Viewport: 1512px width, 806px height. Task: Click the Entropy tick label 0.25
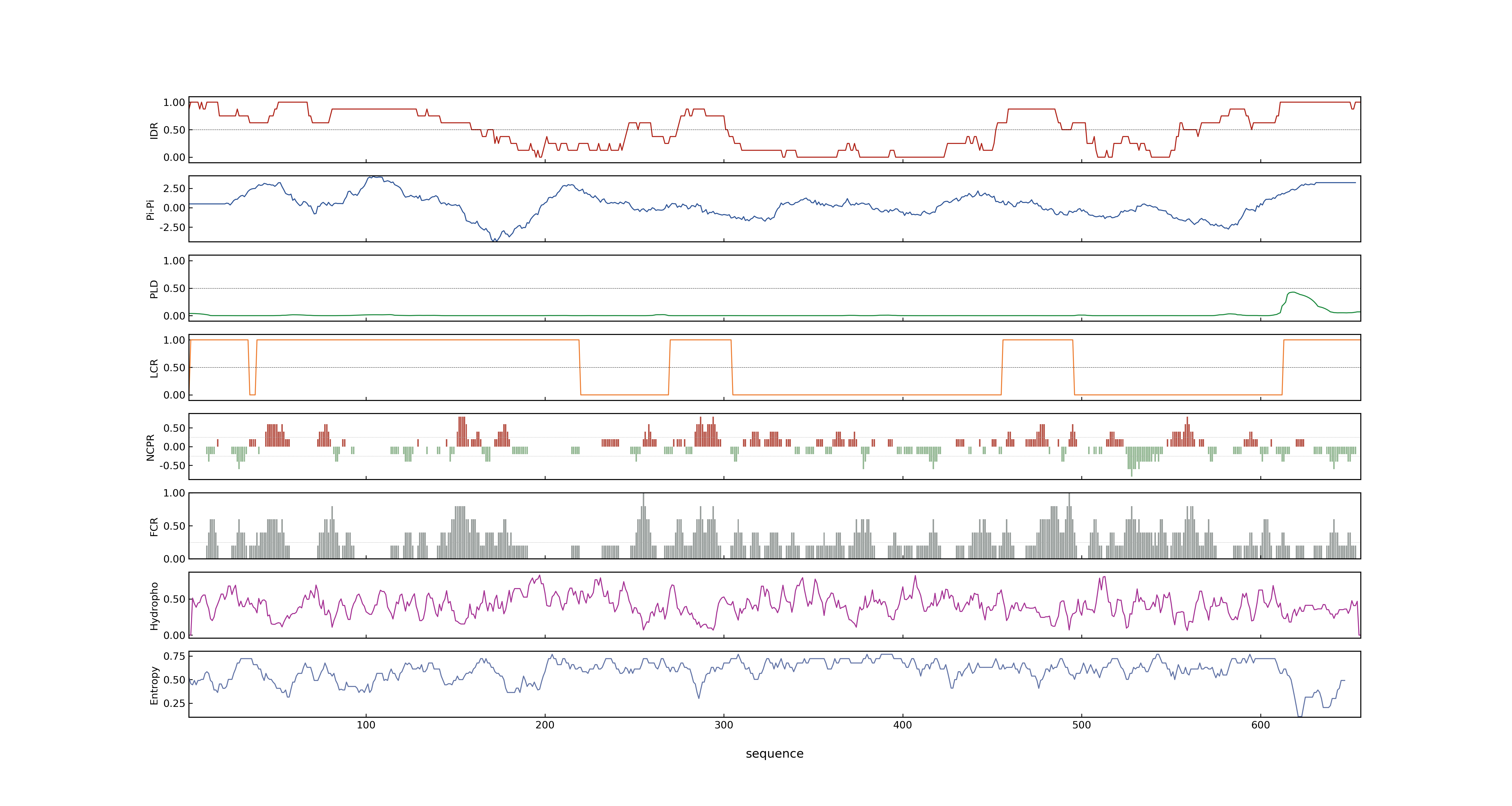tap(174, 703)
